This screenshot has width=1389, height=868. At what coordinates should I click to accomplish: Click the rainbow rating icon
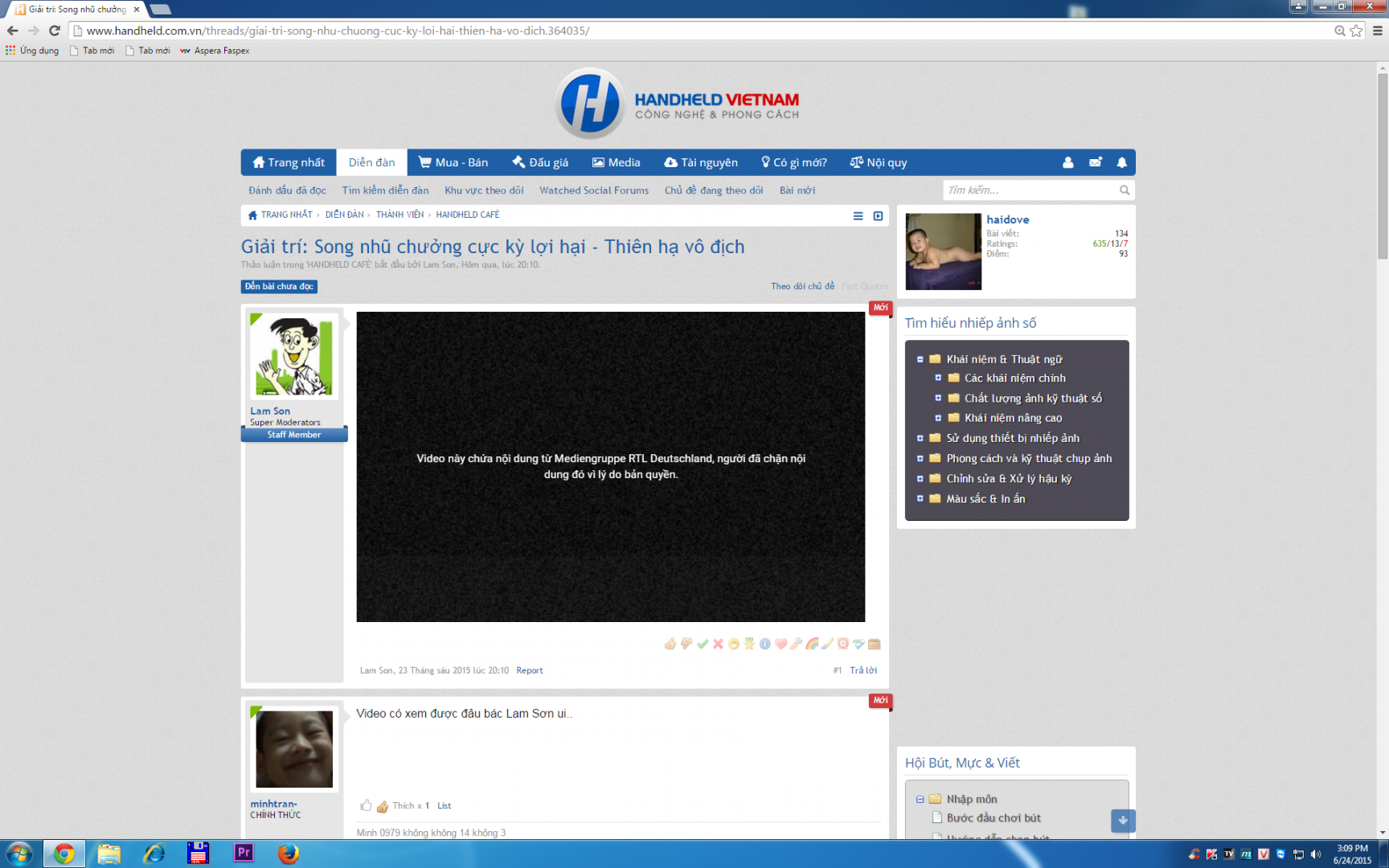(812, 644)
